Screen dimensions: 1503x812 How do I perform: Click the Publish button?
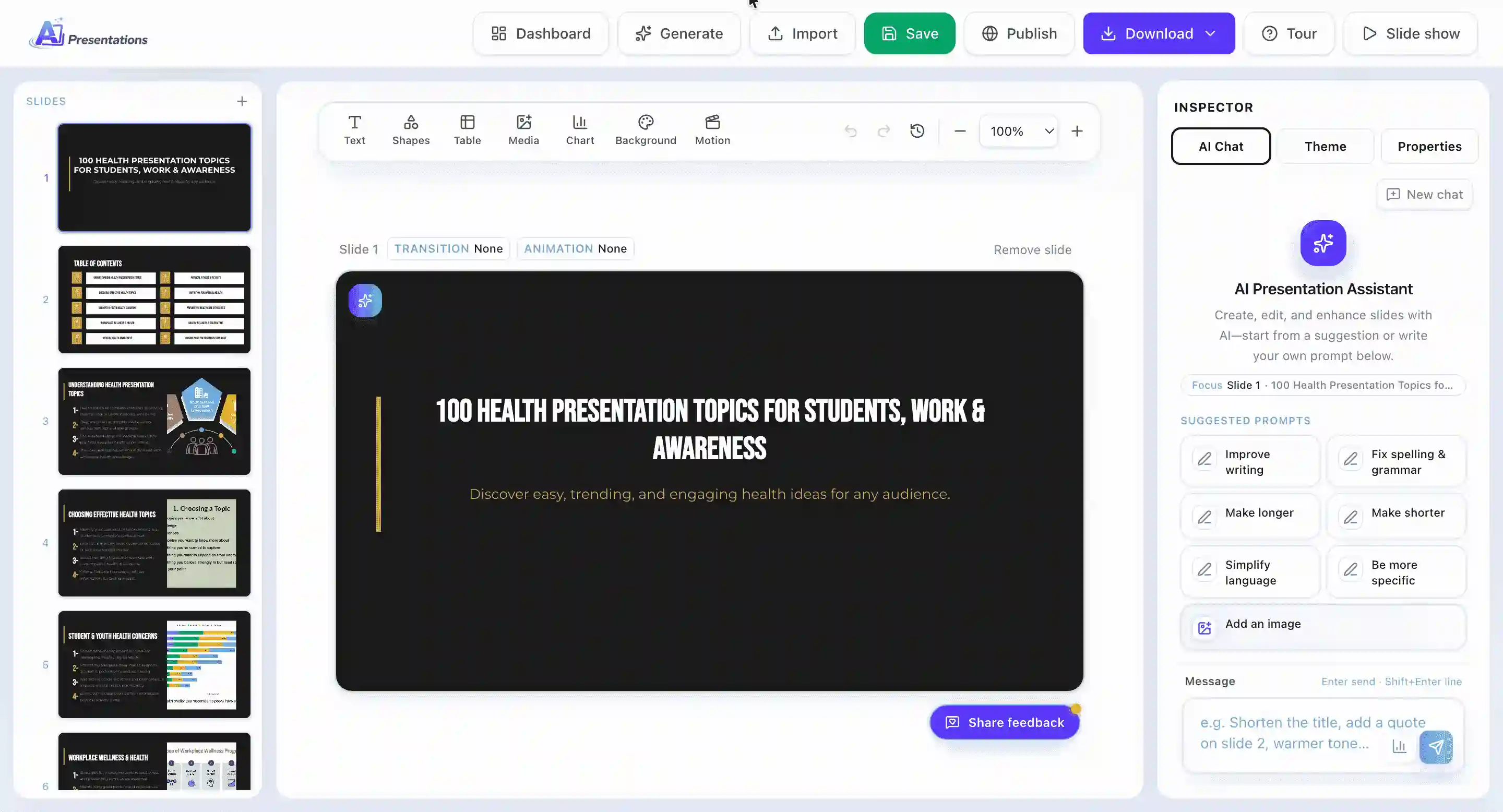tap(1019, 34)
